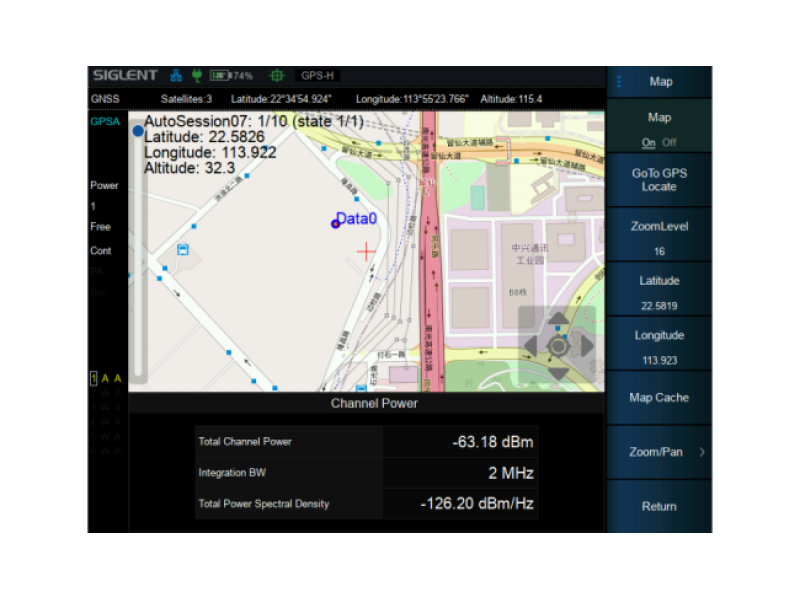Click the Longitude 113°55'23.766" readout

click(412, 99)
